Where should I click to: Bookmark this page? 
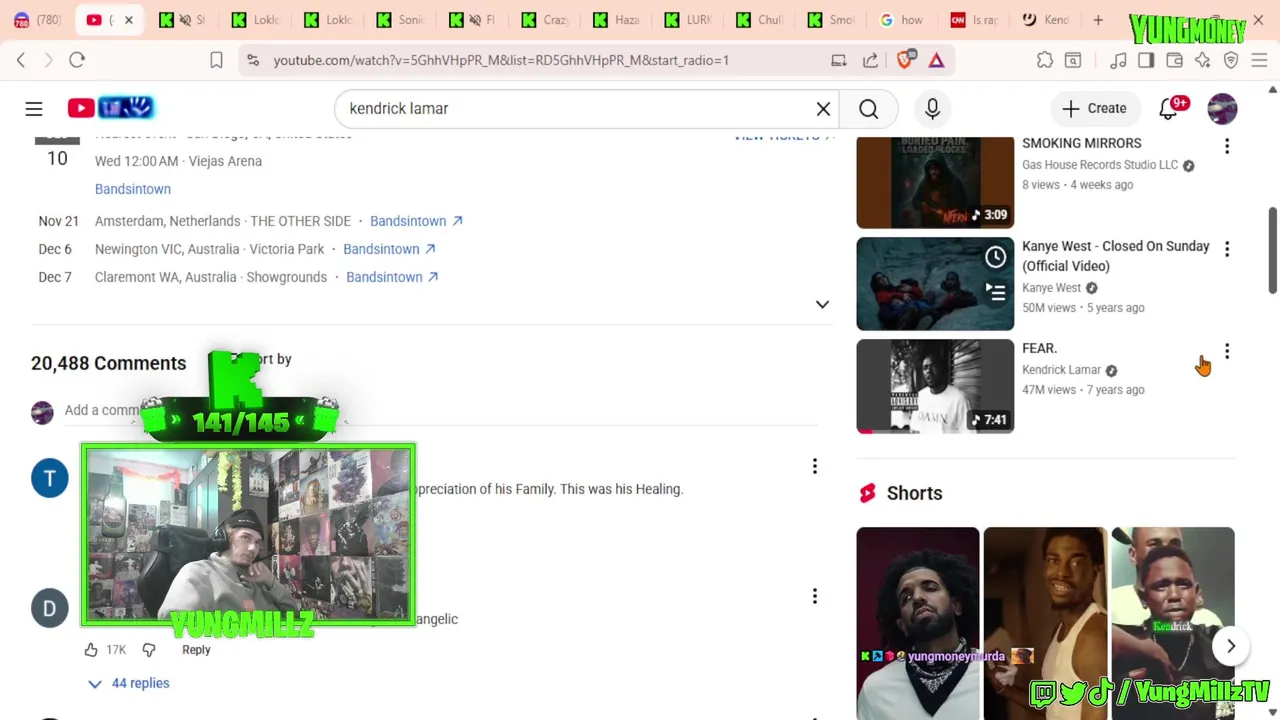click(x=216, y=60)
